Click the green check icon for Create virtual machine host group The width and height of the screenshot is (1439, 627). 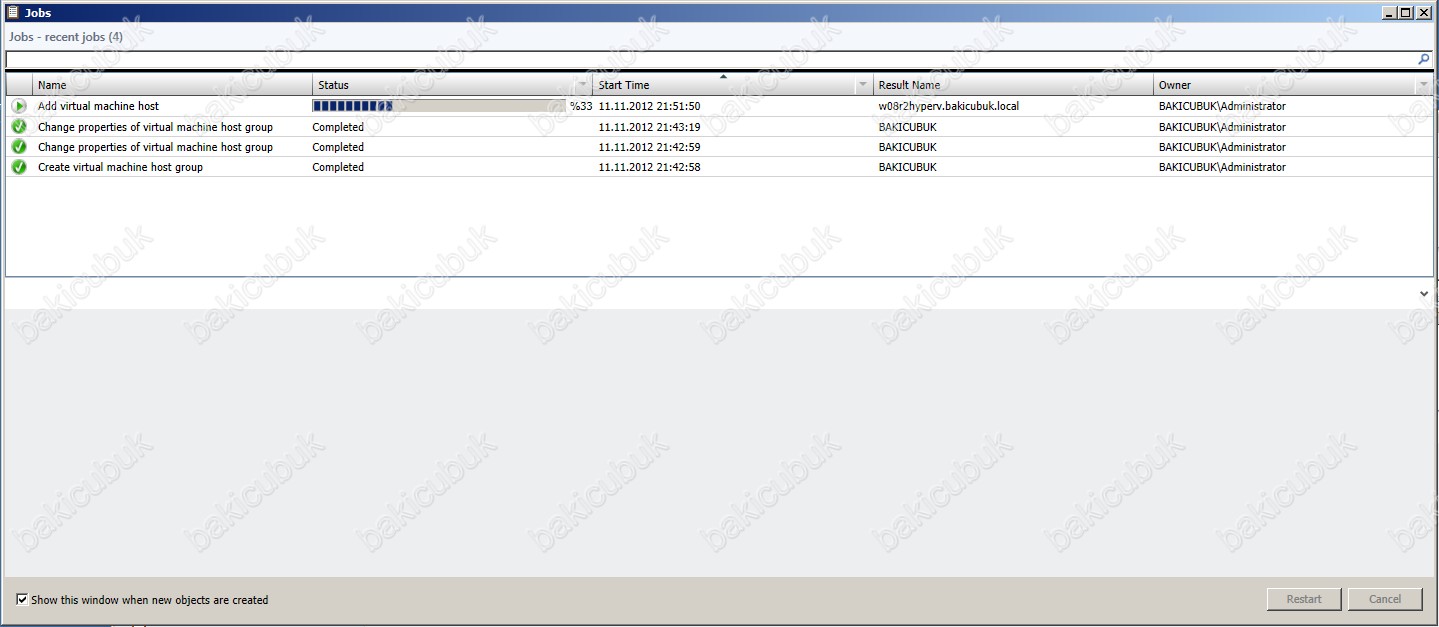(x=19, y=167)
